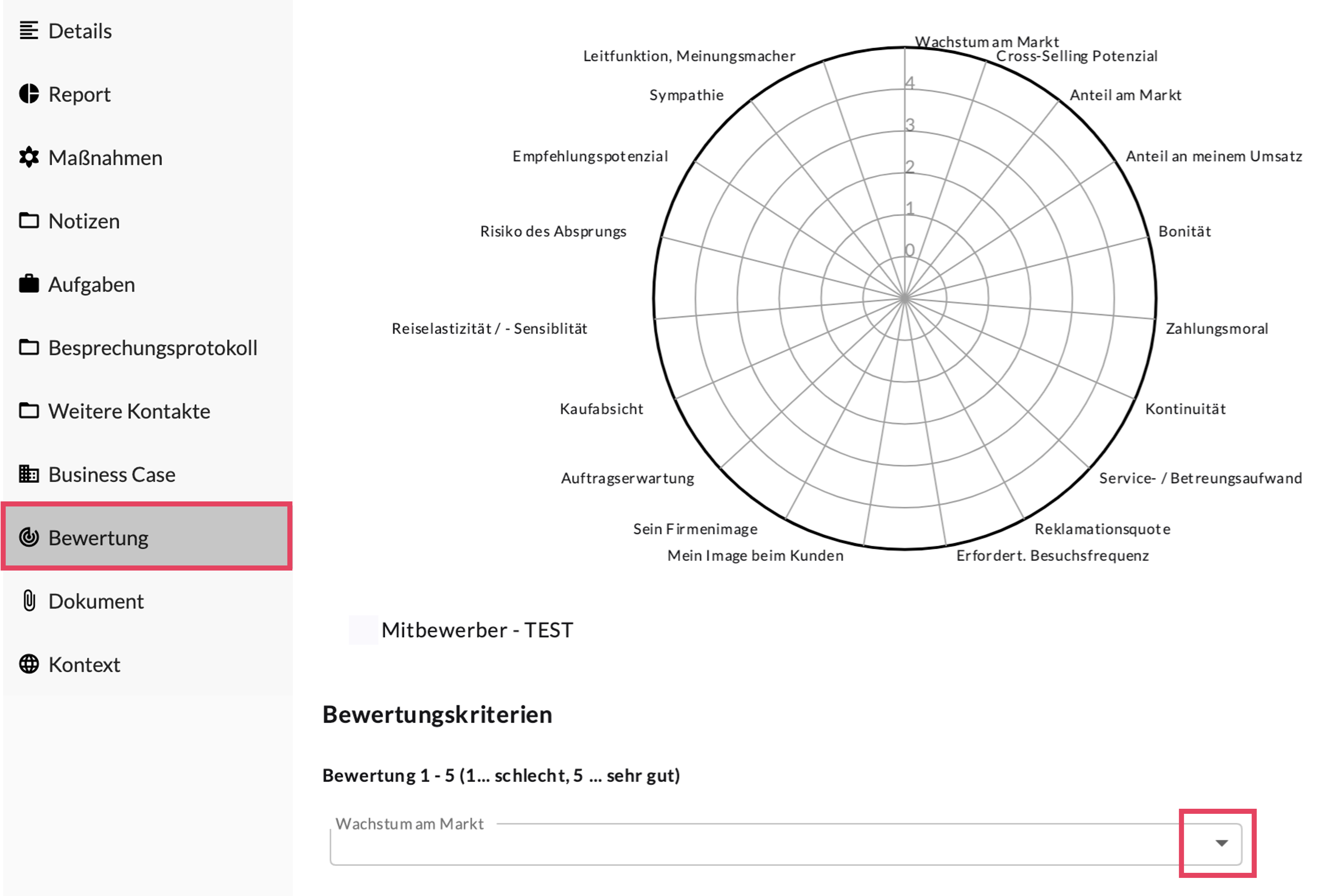Click the Aufgaben briefcase icon
Image resolution: width=1322 pixels, height=896 pixels.
point(29,284)
